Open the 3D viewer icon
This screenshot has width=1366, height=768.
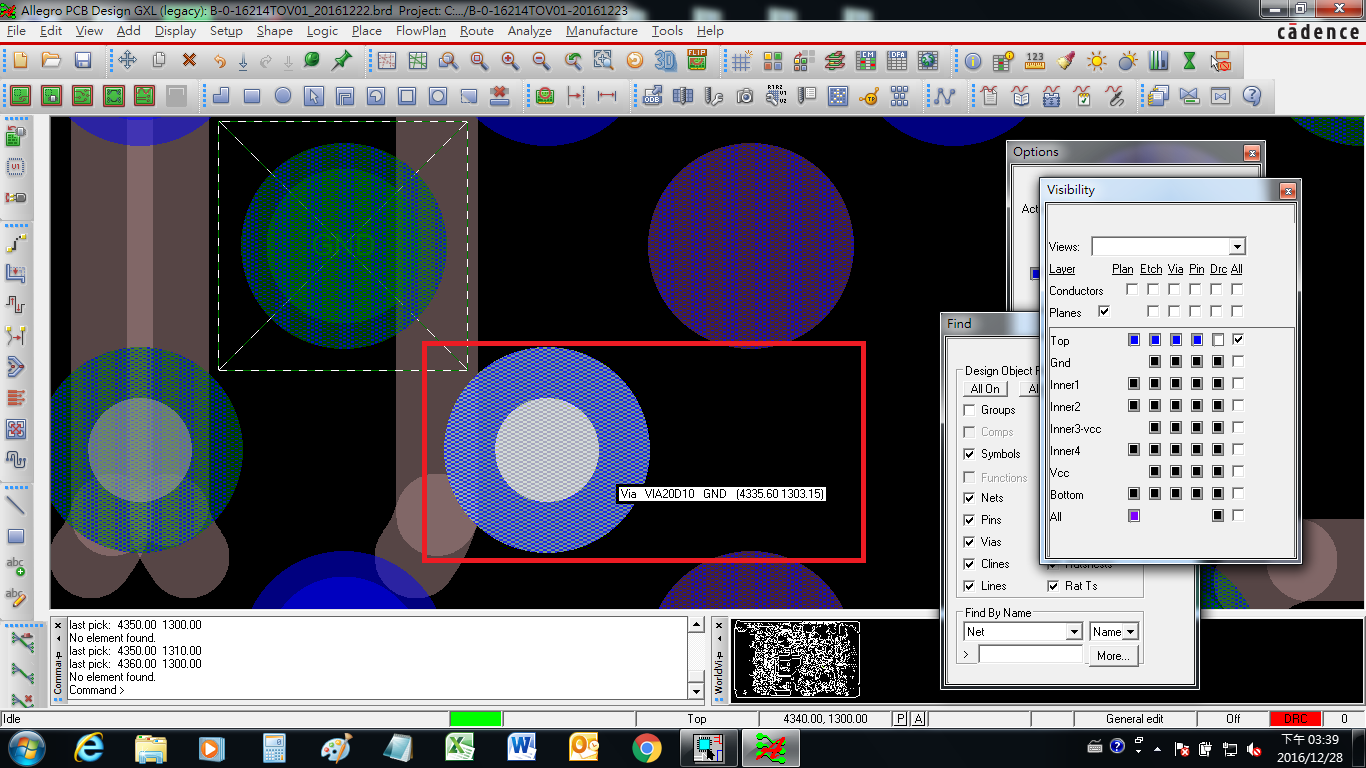pos(665,61)
